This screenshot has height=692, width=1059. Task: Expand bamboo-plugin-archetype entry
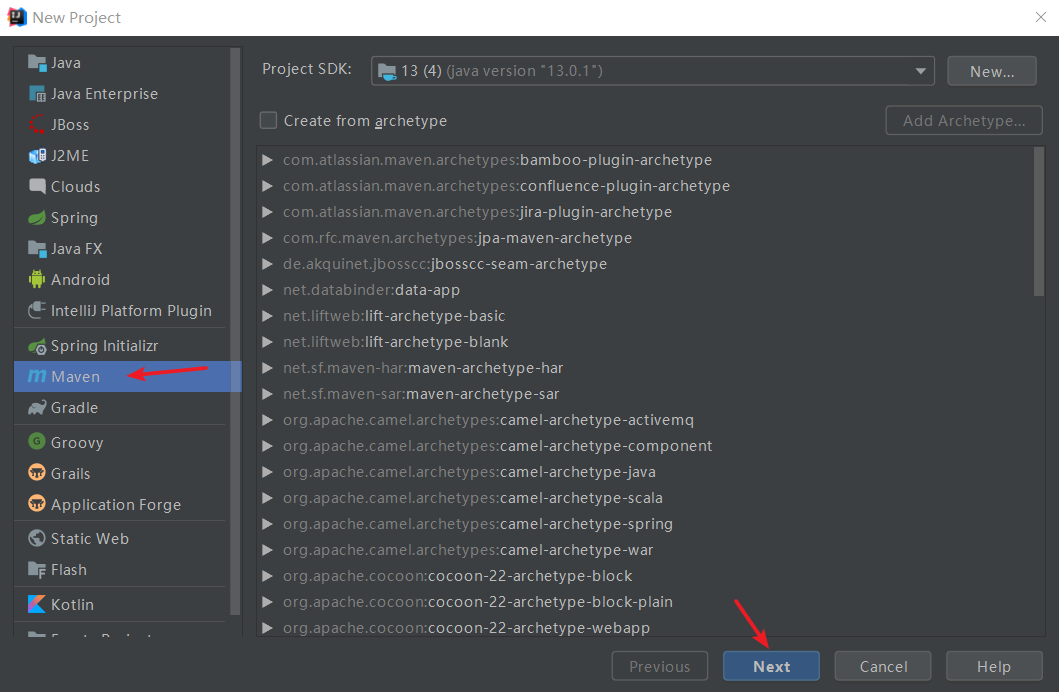pyautogui.click(x=267, y=160)
